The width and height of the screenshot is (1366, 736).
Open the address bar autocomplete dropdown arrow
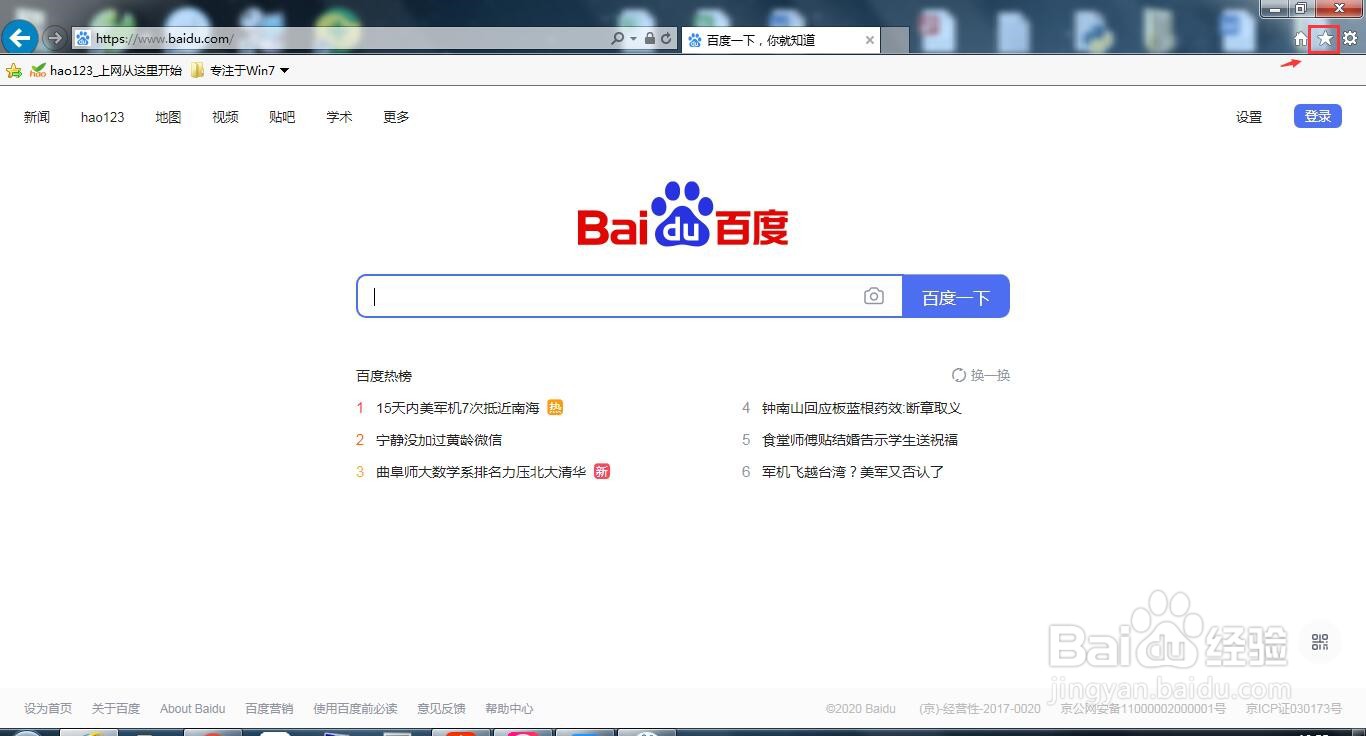633,39
